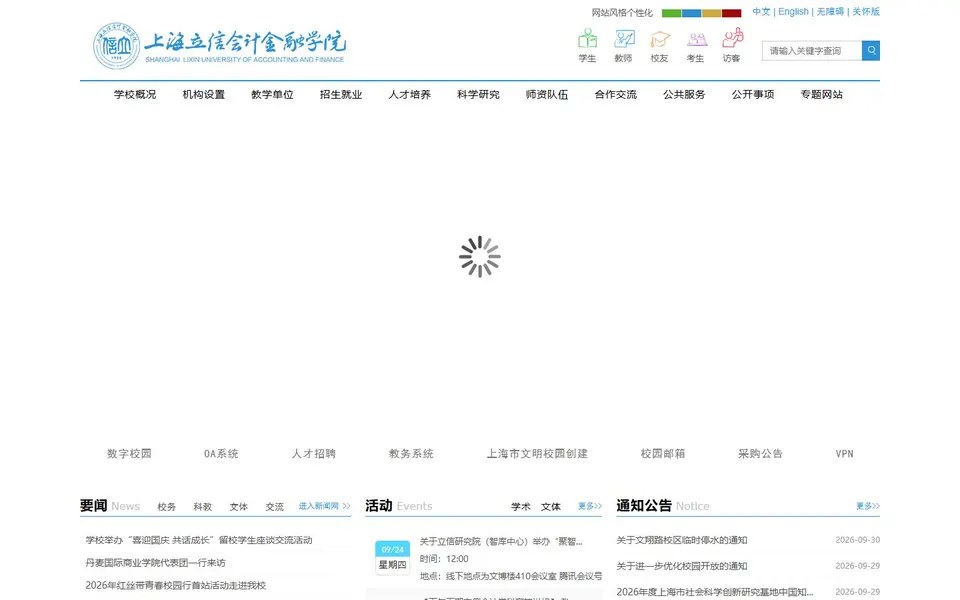Go to the 采购公告 quick link
Image resolution: width=960 pixels, height=600 pixels.
(x=760, y=454)
